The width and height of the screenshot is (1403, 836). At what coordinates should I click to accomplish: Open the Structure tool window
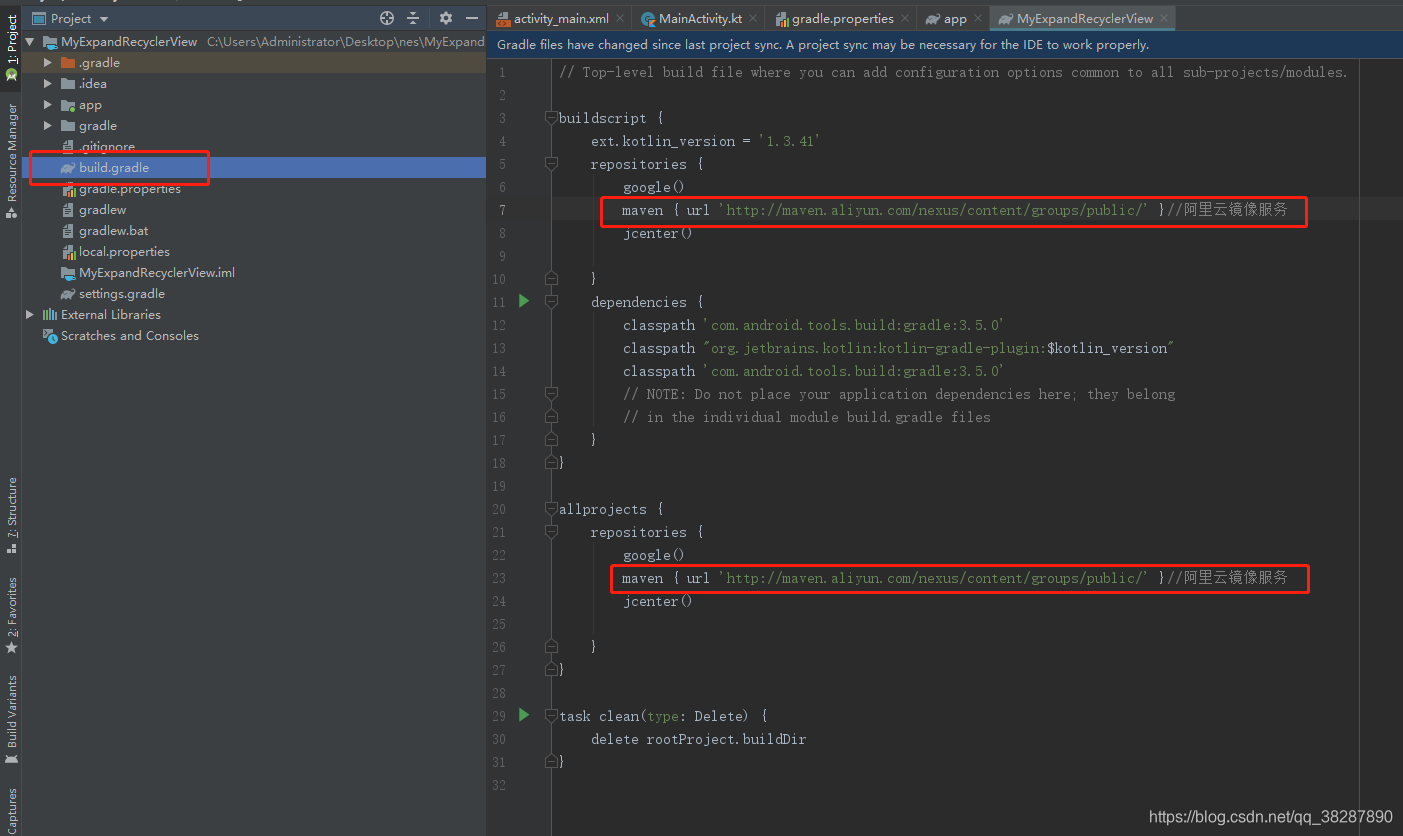click(x=11, y=515)
